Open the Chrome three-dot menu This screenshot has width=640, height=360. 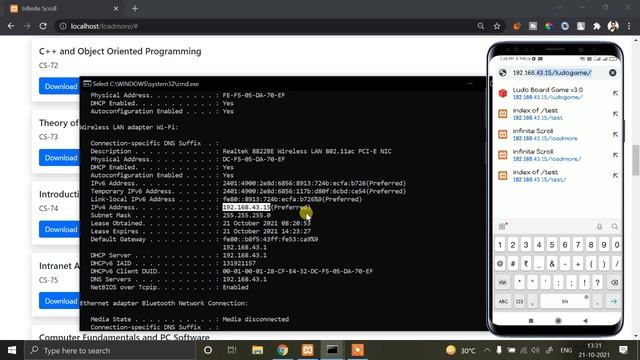coord(629,26)
